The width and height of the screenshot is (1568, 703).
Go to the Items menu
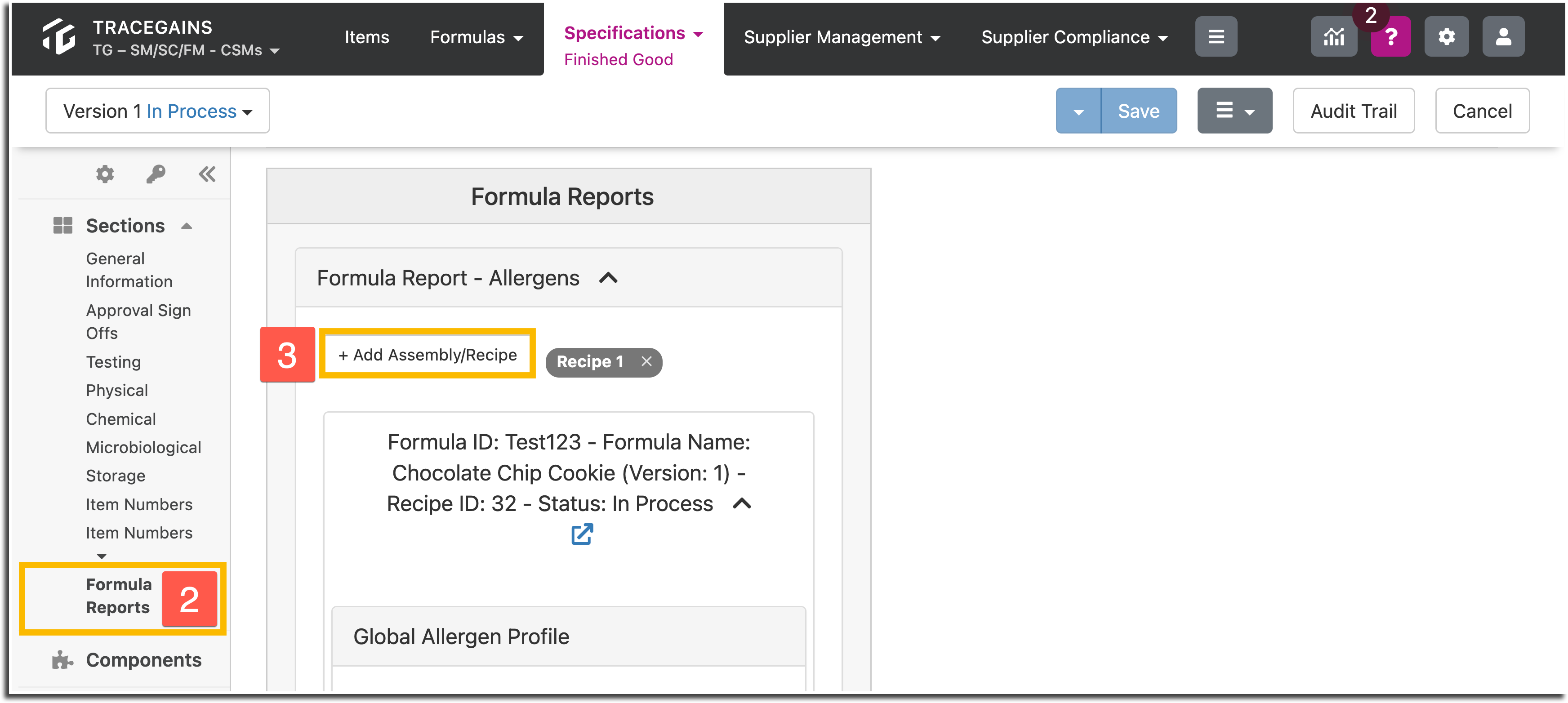(x=366, y=37)
